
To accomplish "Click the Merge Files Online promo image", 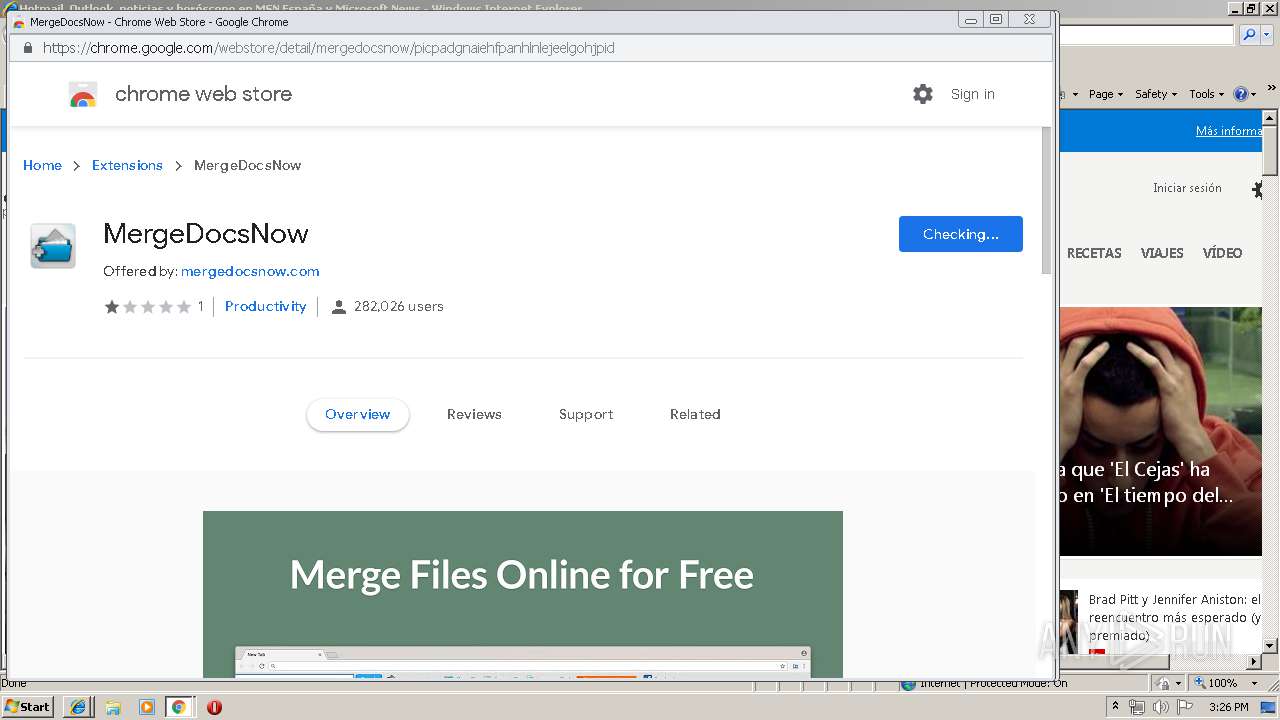I will point(523,594).
